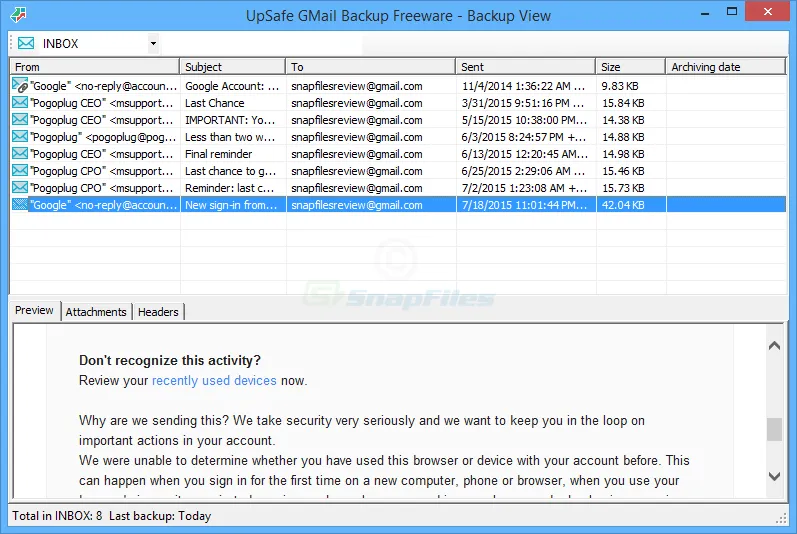Sort by the Subject column header
The image size is (797, 534).
click(232, 67)
